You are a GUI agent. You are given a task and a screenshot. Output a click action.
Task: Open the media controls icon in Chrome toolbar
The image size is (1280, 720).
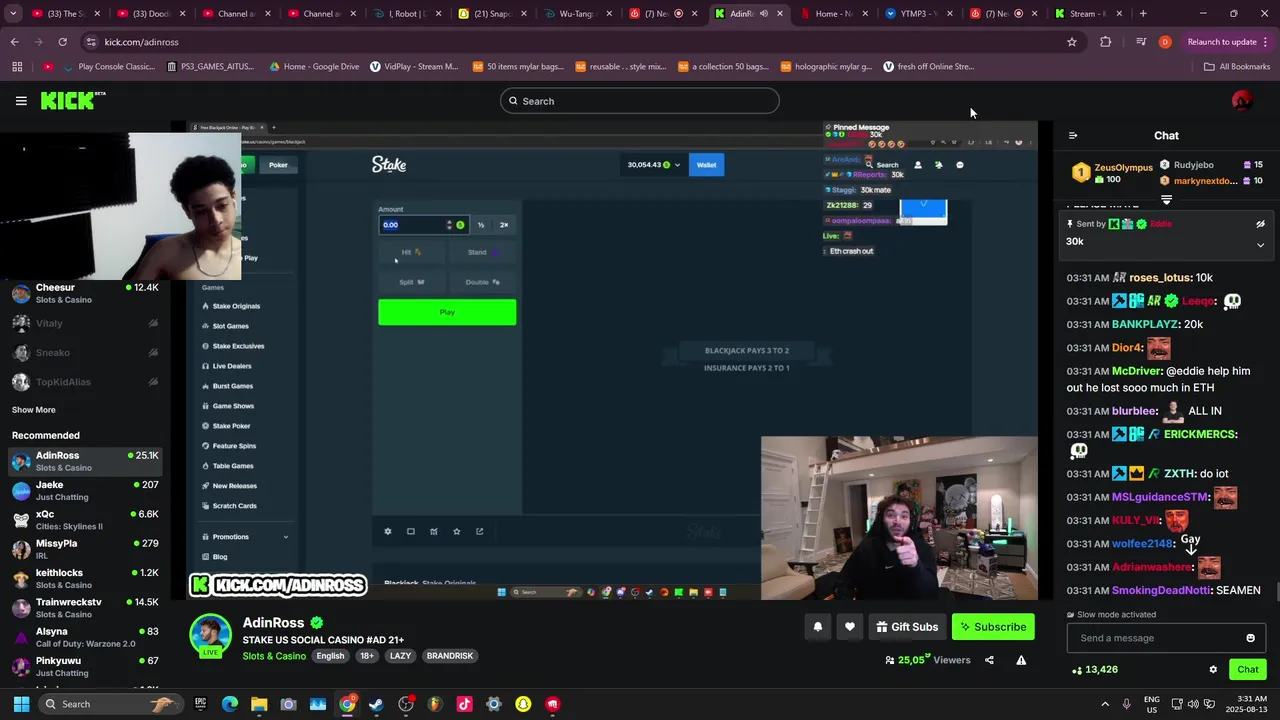(1141, 42)
